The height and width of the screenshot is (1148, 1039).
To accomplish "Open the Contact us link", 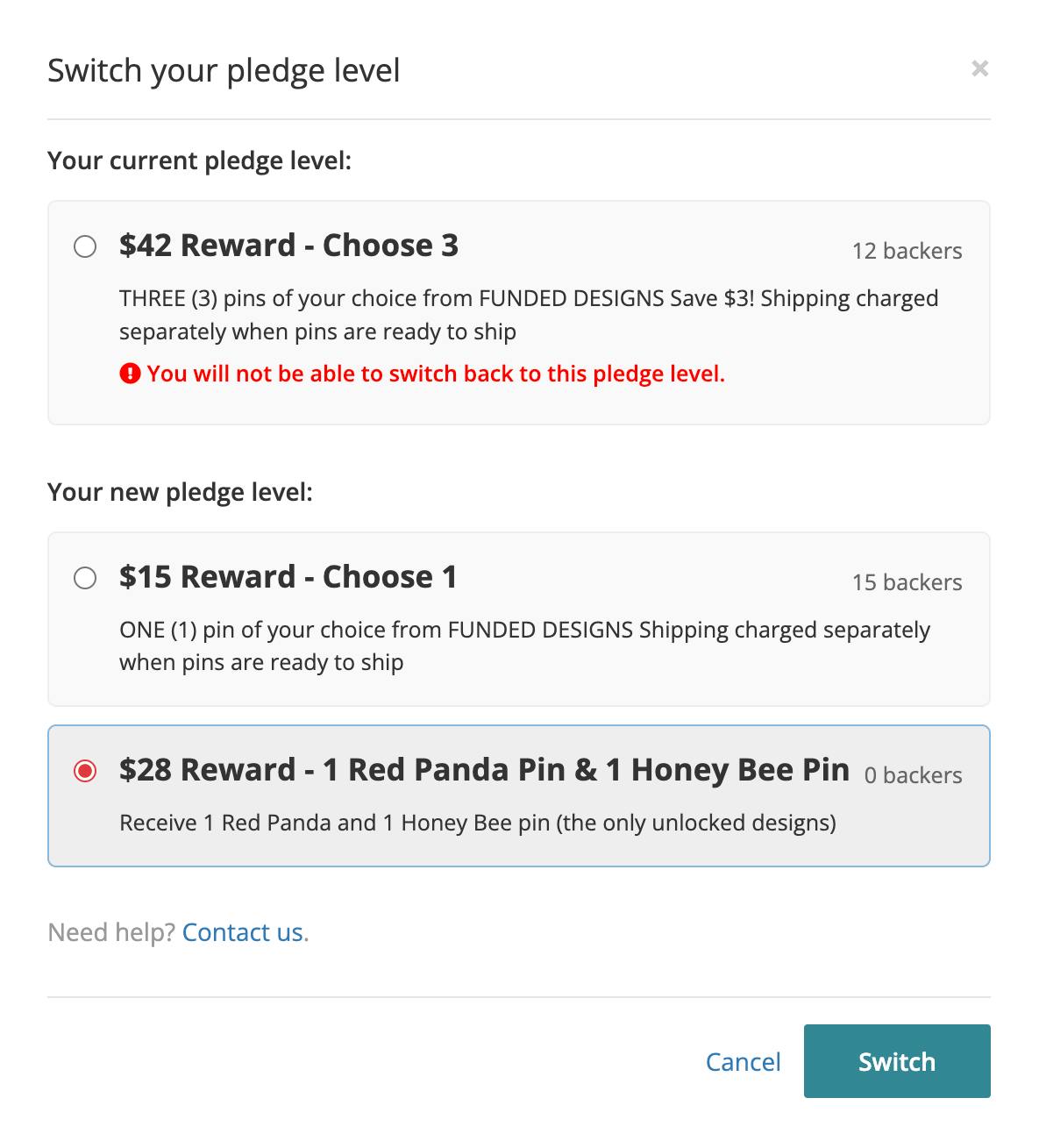I will (x=243, y=932).
